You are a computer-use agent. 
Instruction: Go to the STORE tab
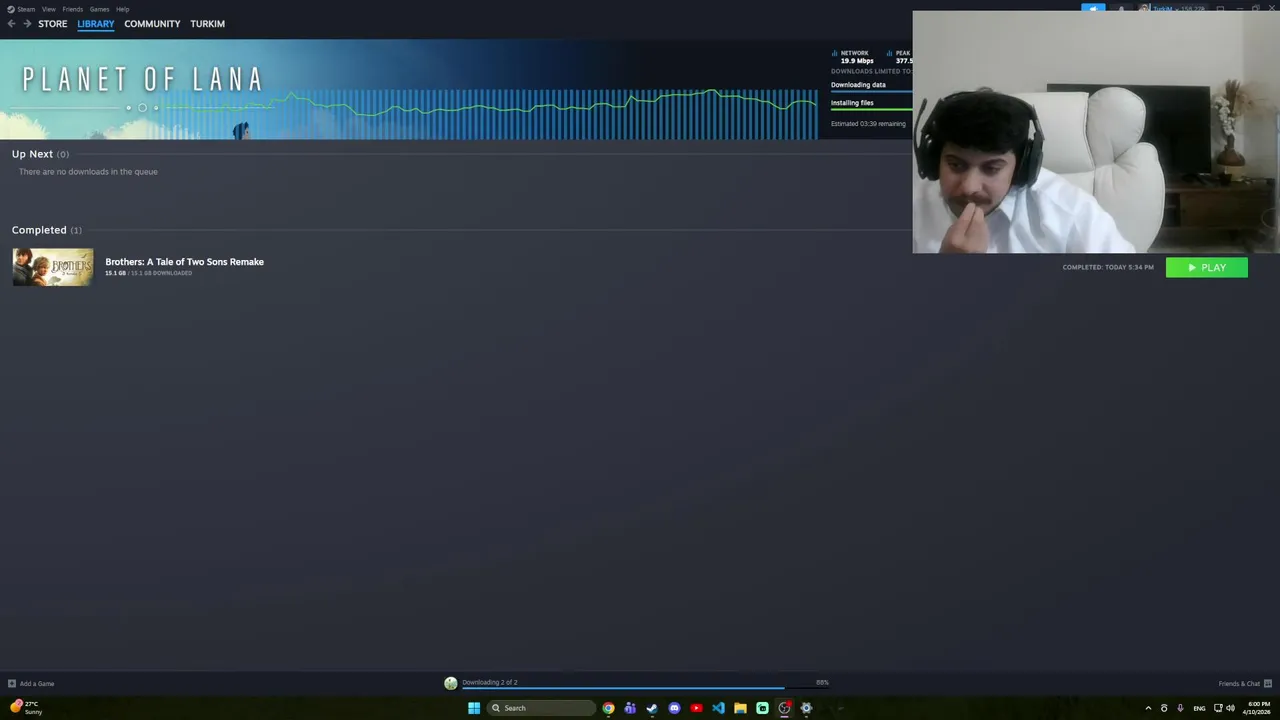53,24
